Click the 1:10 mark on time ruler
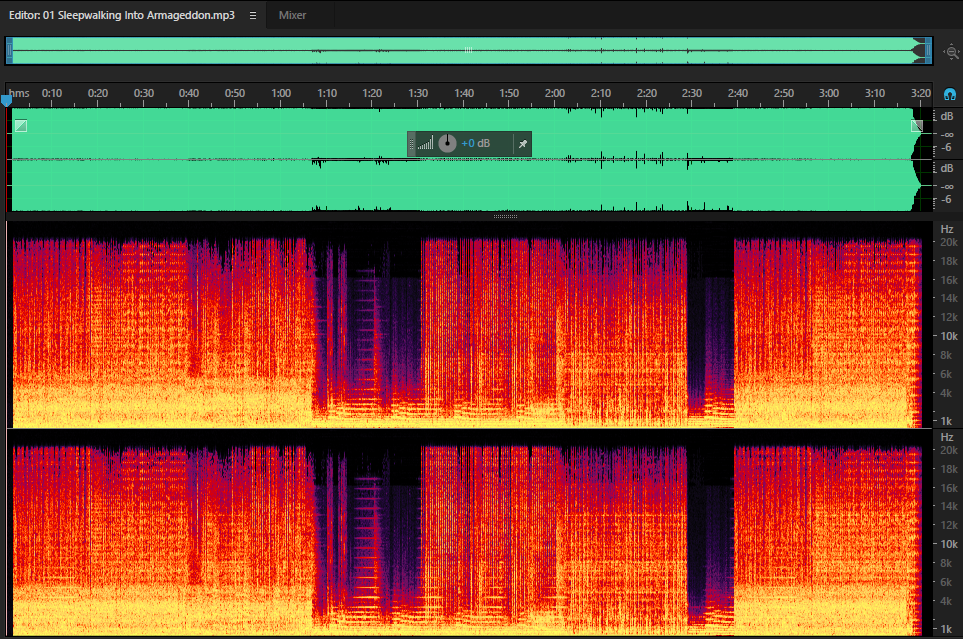 tap(327, 93)
